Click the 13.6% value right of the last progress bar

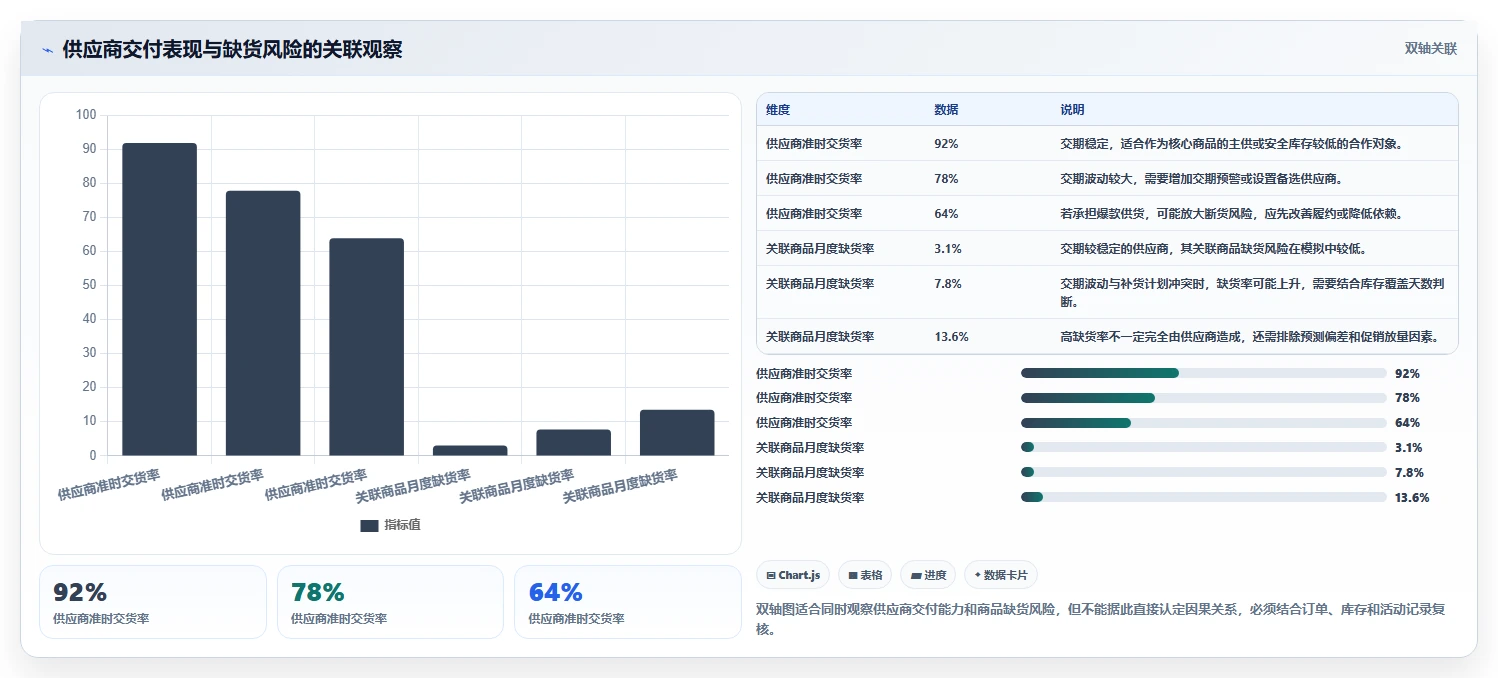[x=1412, y=498]
